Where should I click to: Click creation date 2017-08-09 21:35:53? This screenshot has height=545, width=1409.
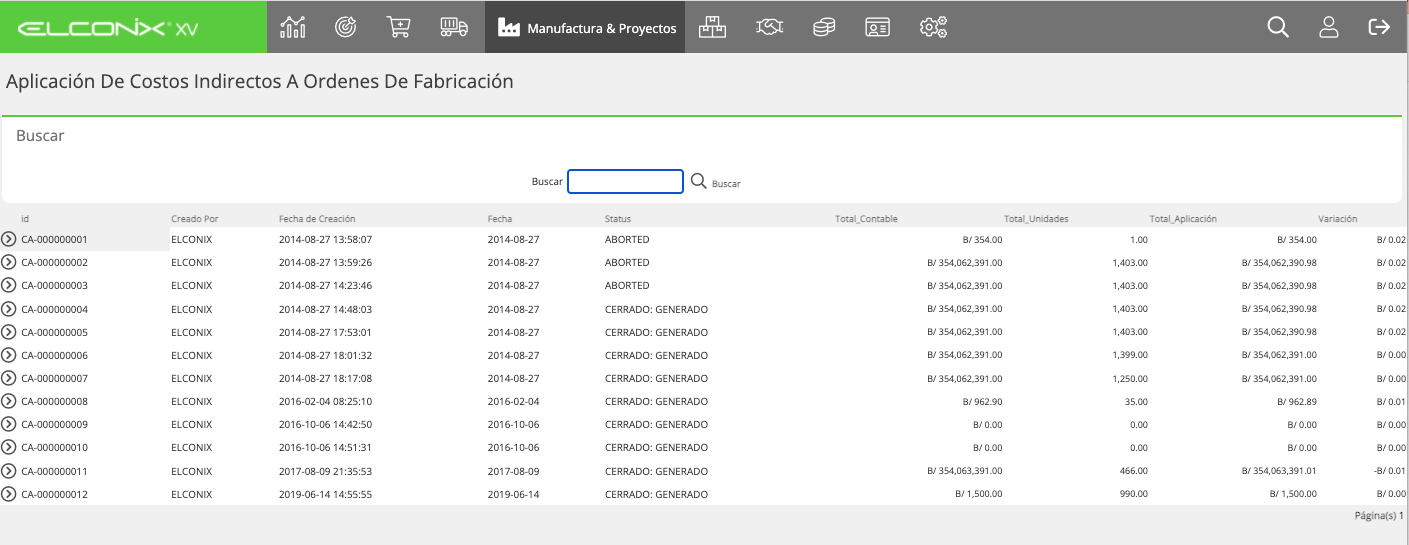pyautogui.click(x=325, y=471)
